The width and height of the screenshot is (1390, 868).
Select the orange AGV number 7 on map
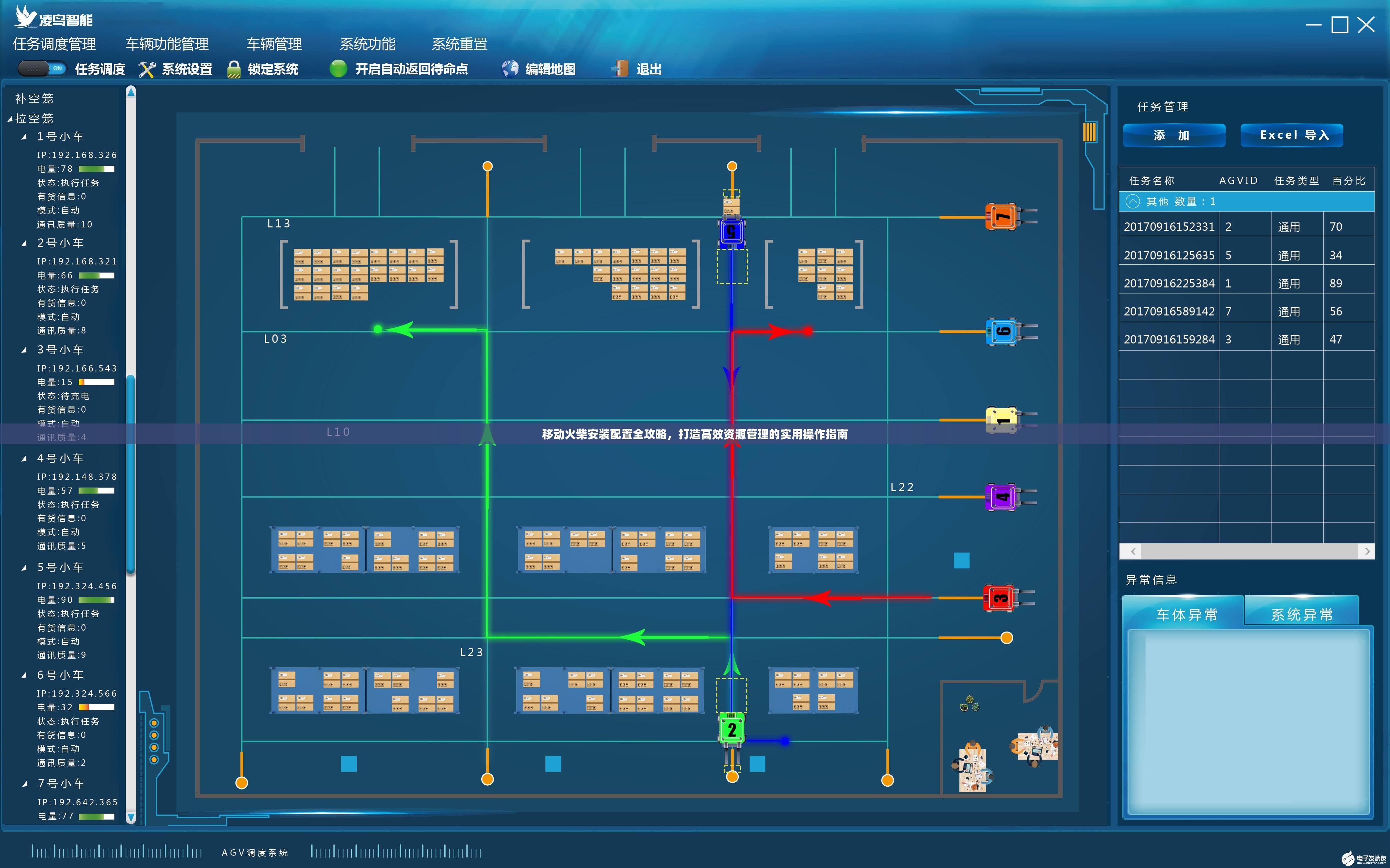pyautogui.click(x=1001, y=217)
